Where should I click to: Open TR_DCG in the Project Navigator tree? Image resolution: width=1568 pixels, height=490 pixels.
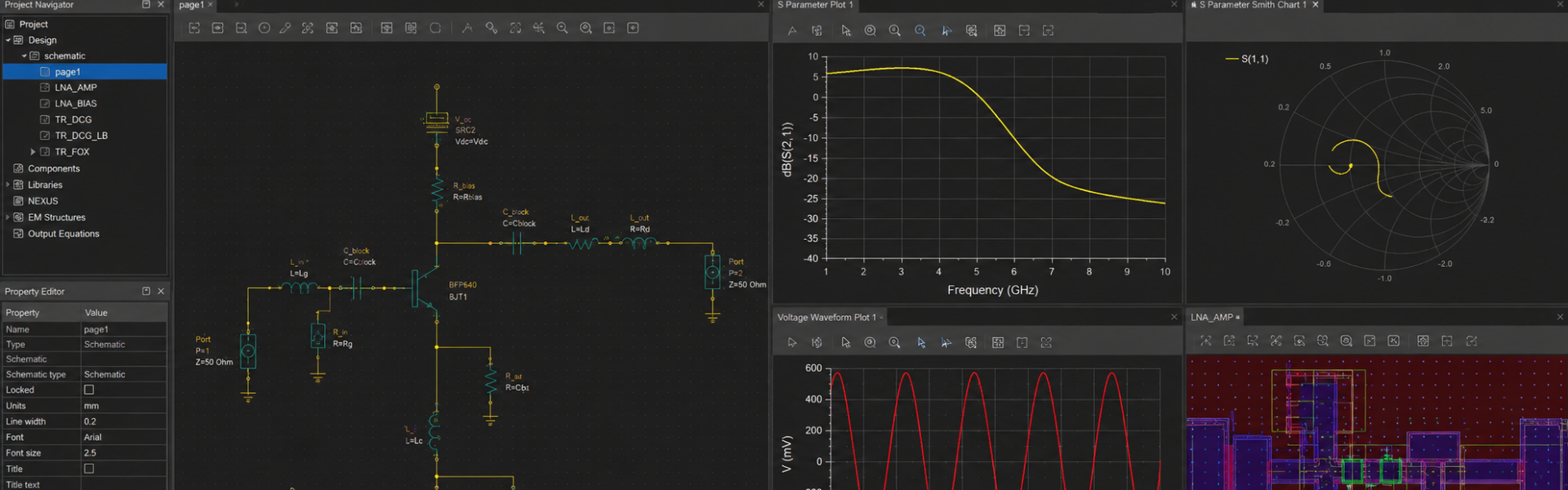tap(73, 120)
